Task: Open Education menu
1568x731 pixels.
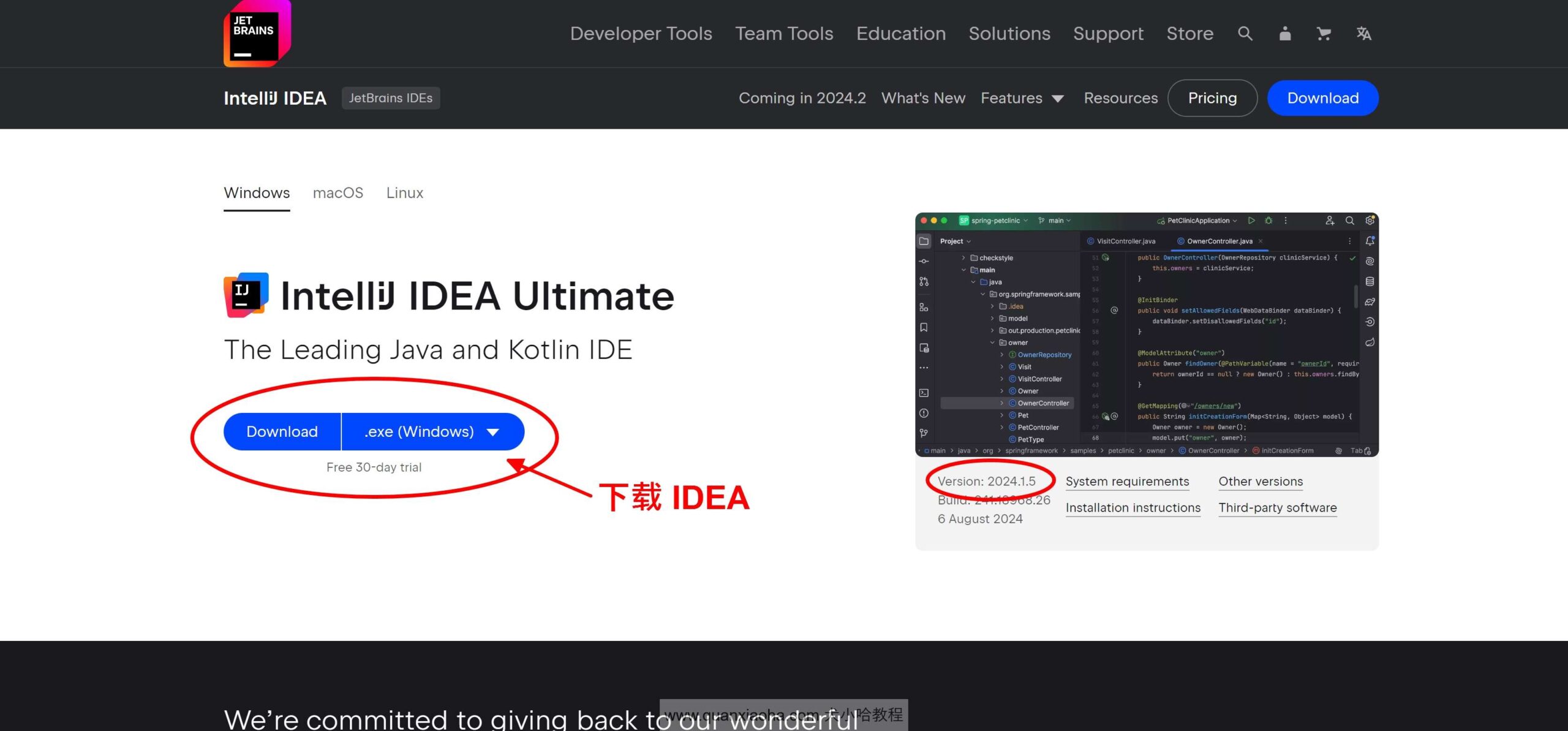Action: coord(900,33)
